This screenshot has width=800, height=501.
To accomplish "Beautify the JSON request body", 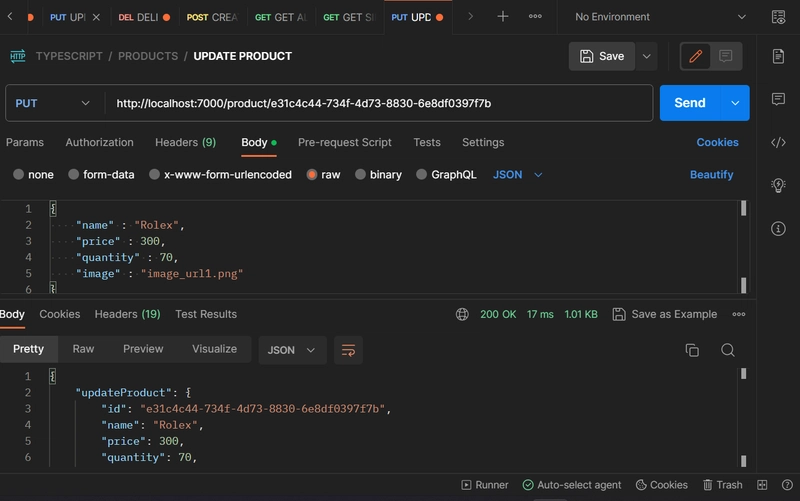I will [711, 174].
